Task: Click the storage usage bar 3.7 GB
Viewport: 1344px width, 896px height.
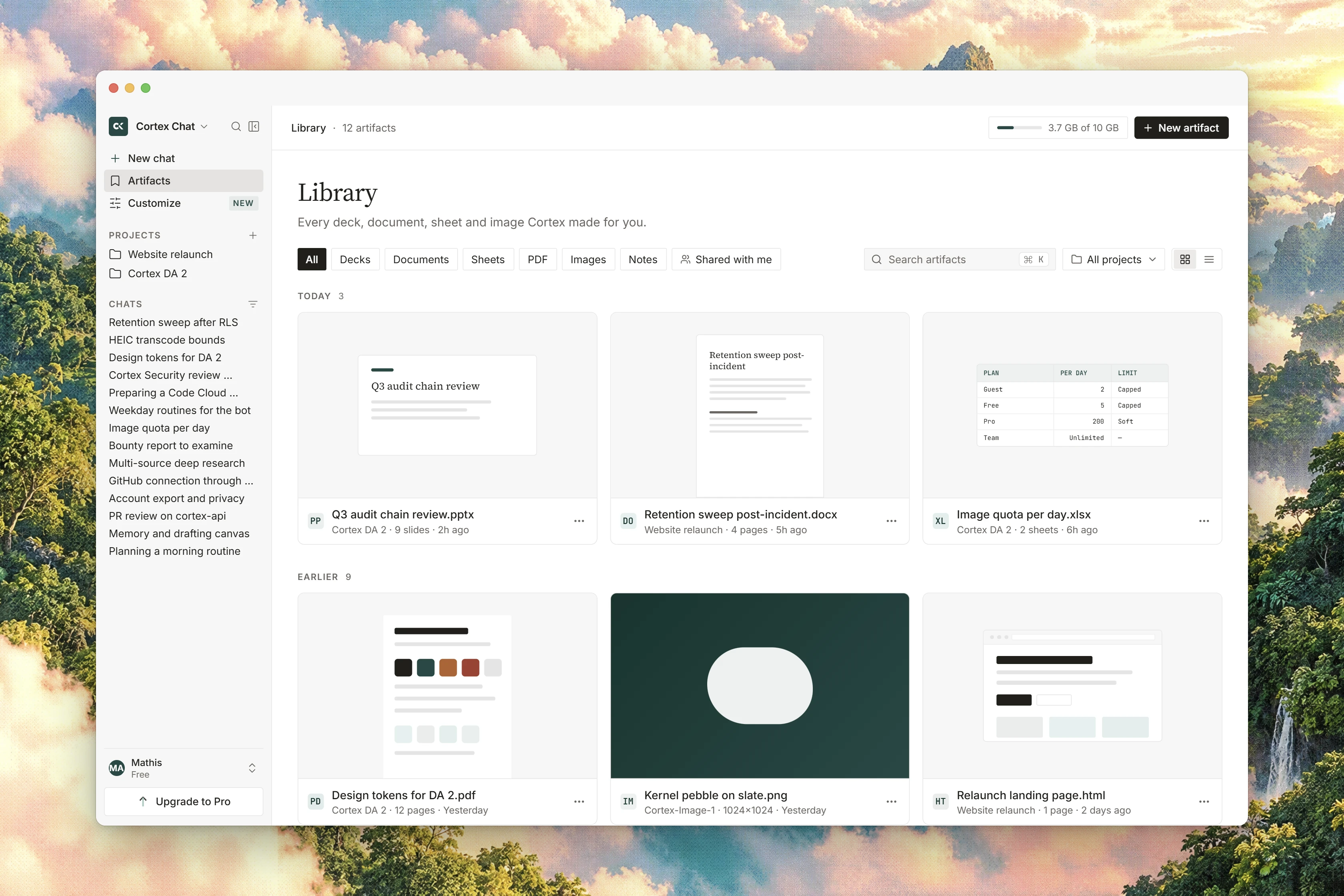Action: point(1058,128)
